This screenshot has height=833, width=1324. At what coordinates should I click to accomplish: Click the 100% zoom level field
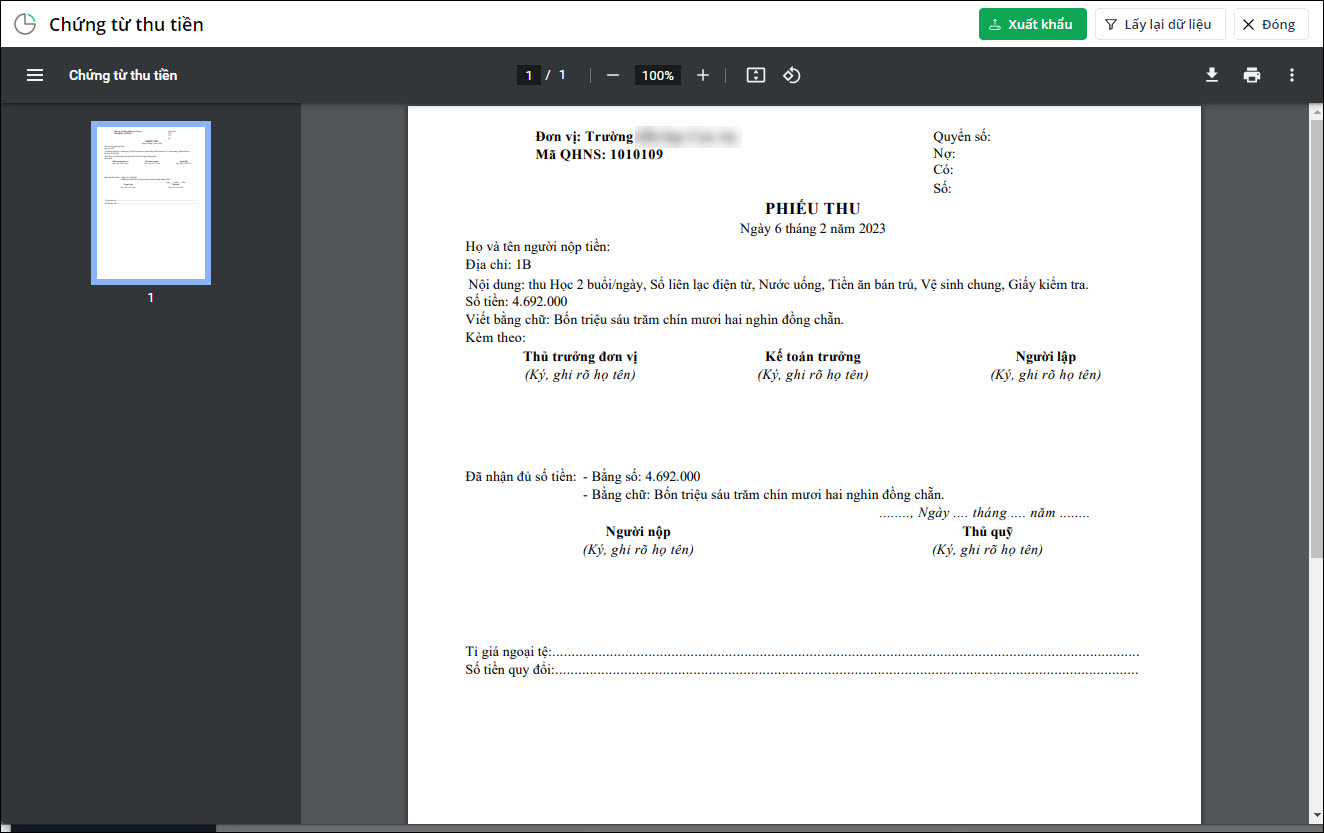point(658,75)
